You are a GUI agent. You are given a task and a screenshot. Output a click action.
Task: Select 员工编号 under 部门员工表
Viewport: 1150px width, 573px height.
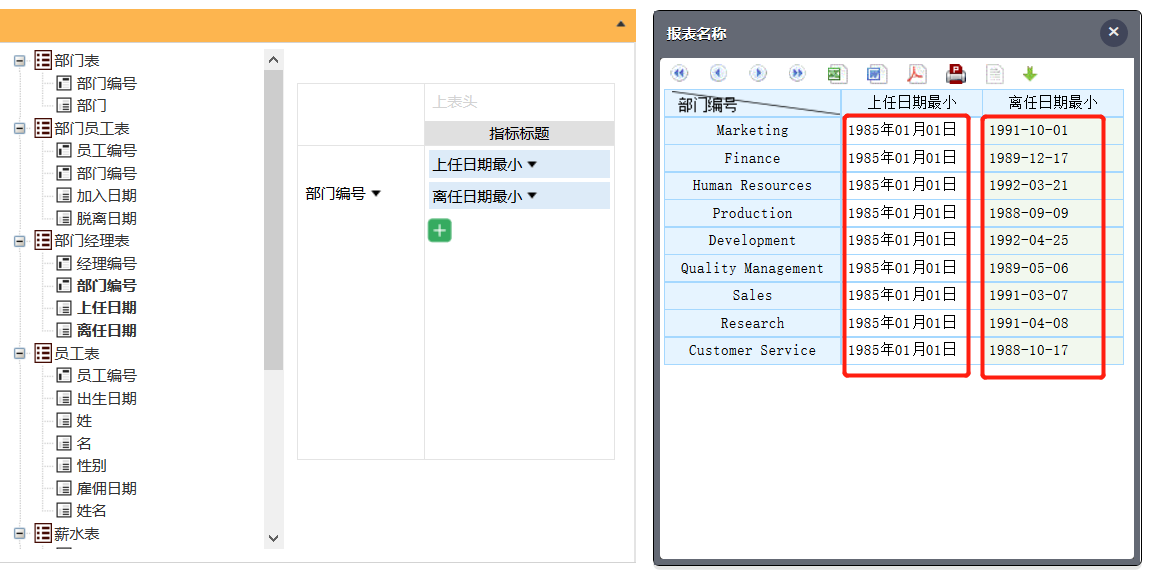(x=106, y=150)
